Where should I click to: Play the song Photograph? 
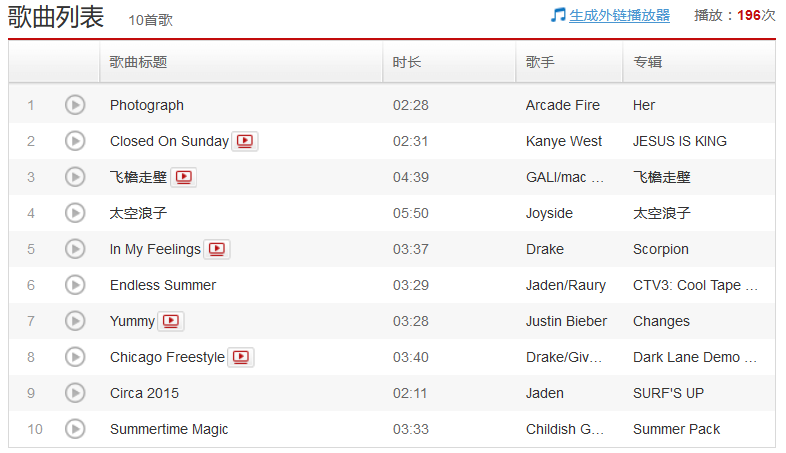click(75, 105)
